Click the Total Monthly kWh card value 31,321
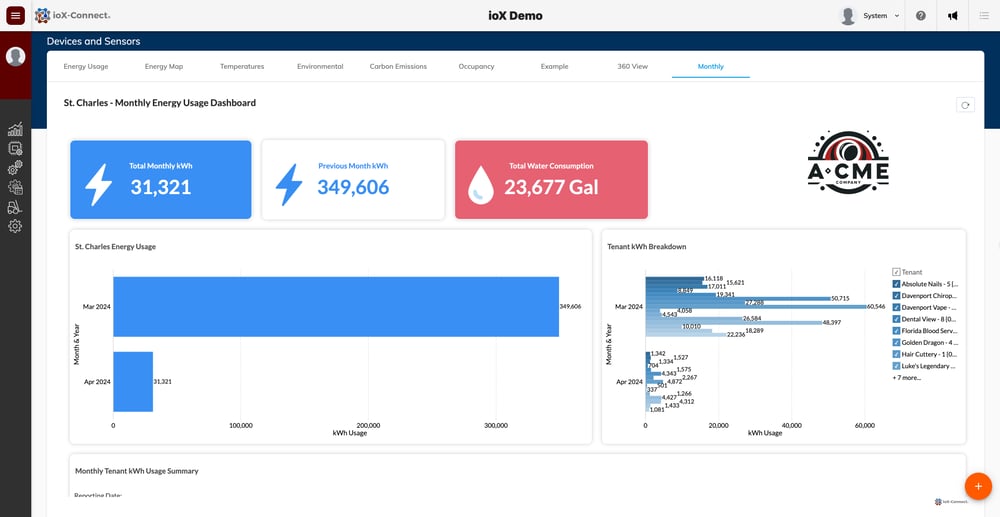The height and width of the screenshot is (517, 1000). pos(161,187)
